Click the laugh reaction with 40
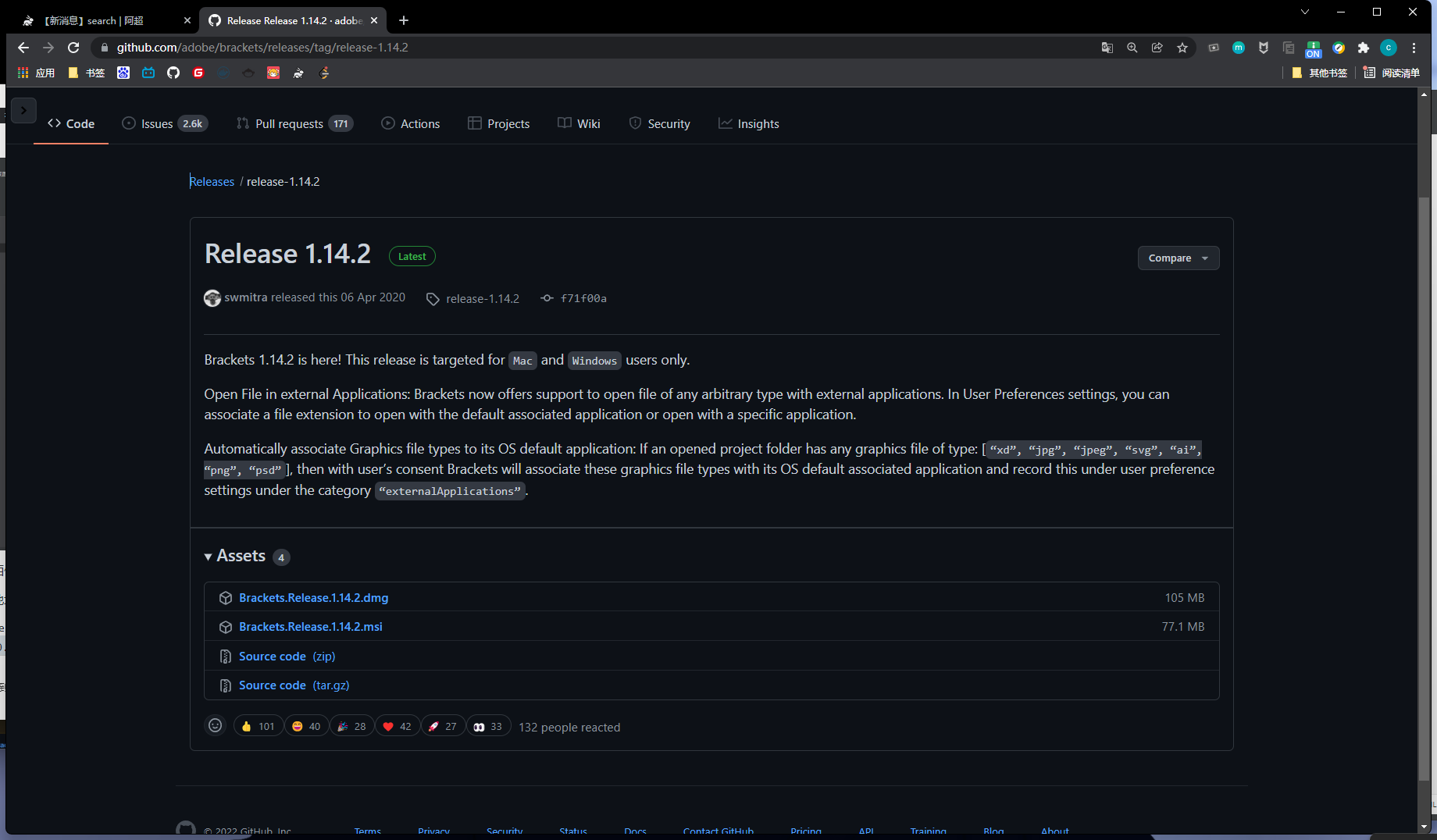Image resolution: width=1437 pixels, height=840 pixels. tap(306, 726)
